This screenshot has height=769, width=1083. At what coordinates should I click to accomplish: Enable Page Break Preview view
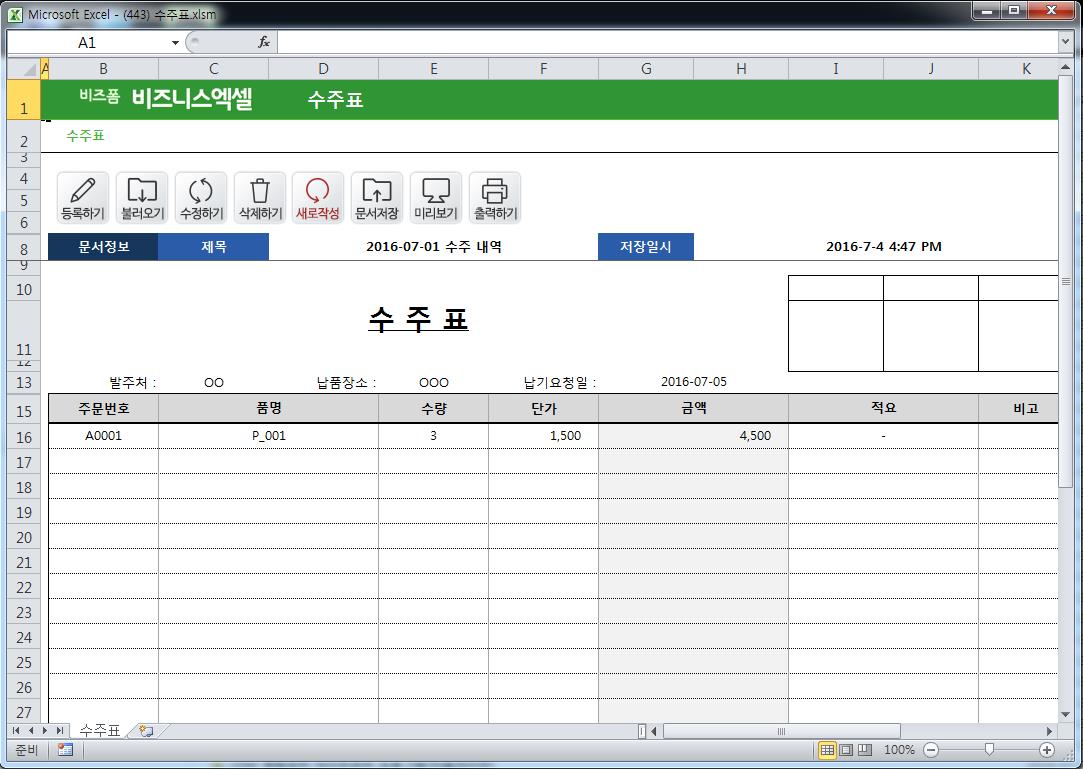coord(865,750)
